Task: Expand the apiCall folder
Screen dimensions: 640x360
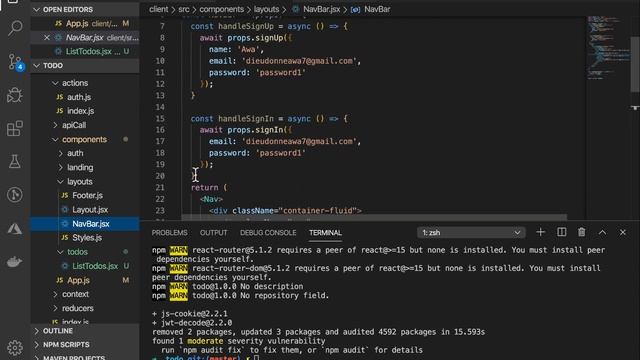Action: tap(85, 125)
